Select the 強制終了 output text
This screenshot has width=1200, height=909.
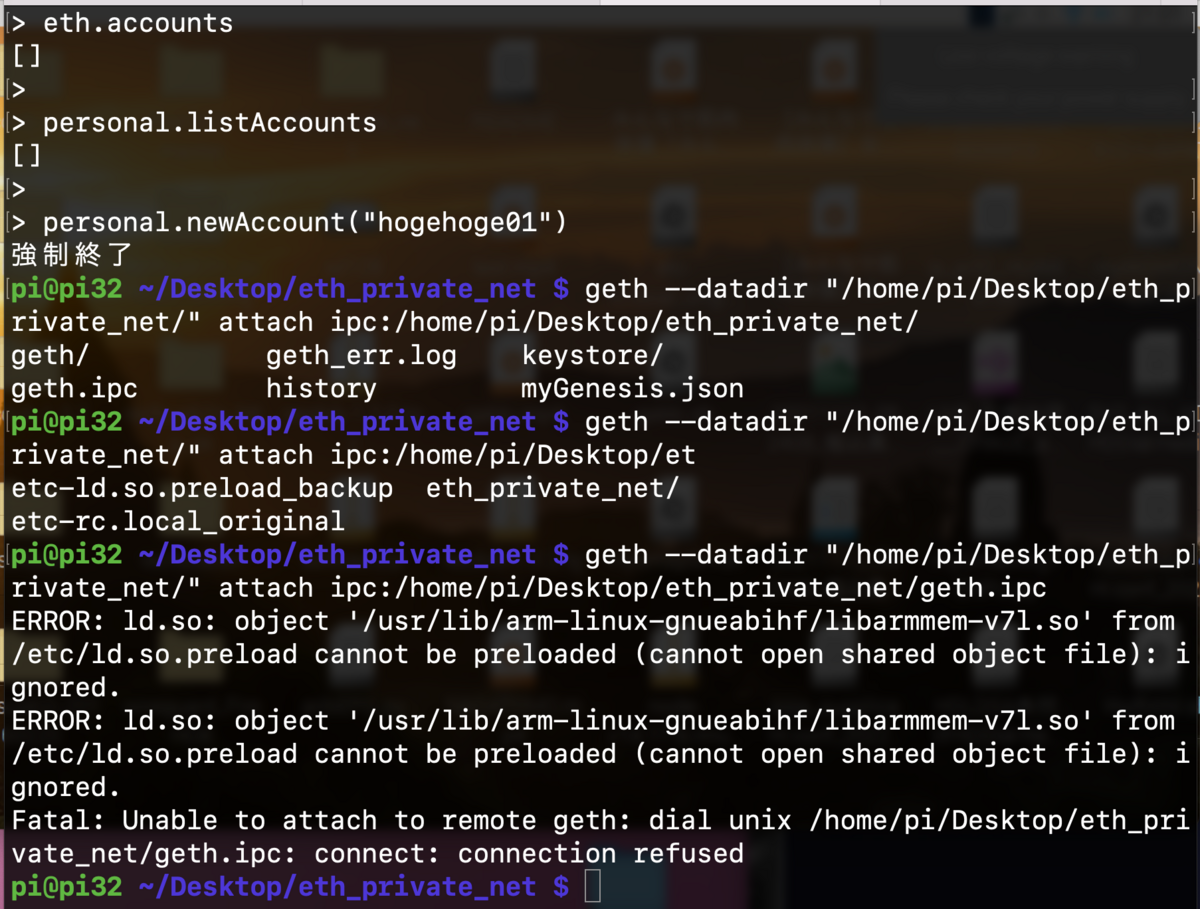[67, 255]
